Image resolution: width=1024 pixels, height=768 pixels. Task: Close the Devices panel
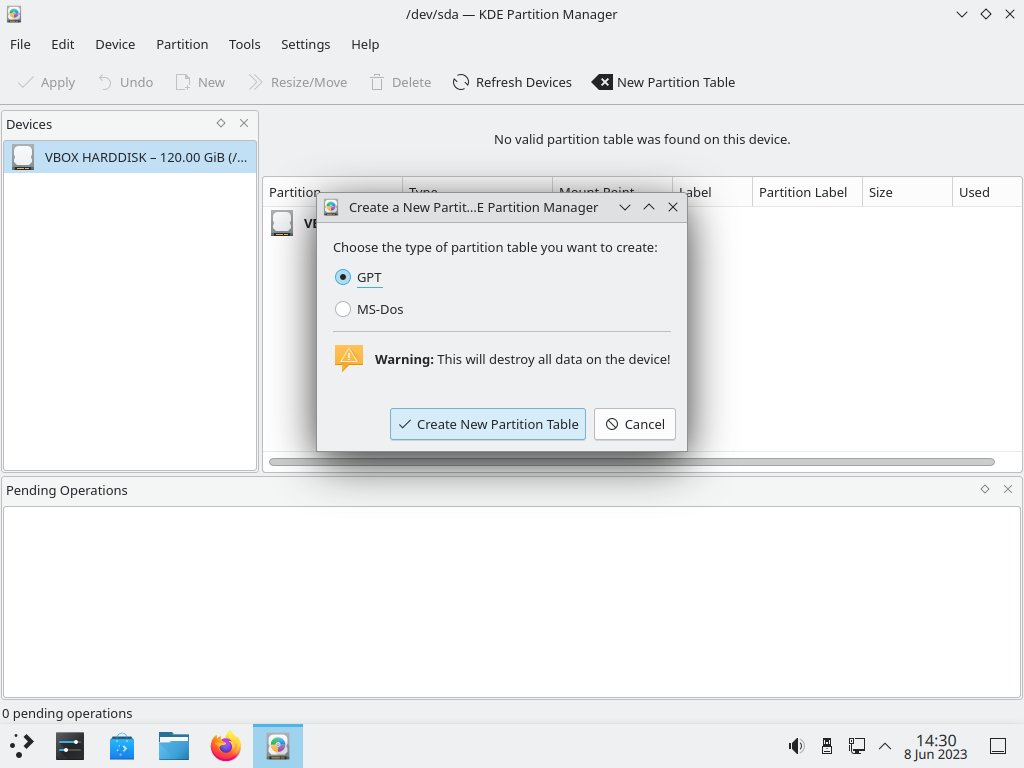click(x=244, y=123)
